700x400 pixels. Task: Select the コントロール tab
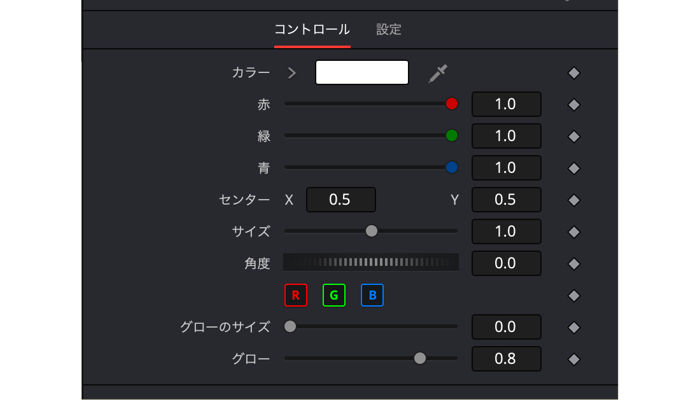[x=312, y=29]
